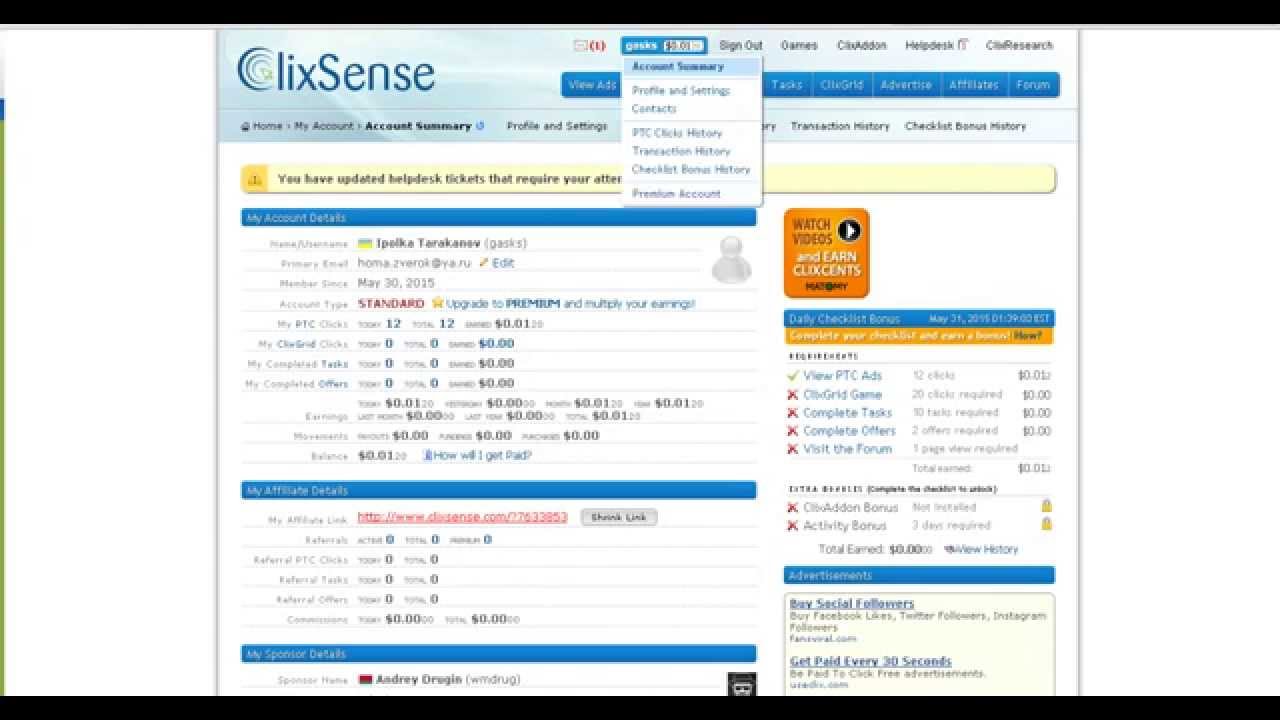Viewport: 1280px width, 720px height.
Task: Click the lock icon on ClixAddon Bonus row
Action: click(x=1046, y=506)
